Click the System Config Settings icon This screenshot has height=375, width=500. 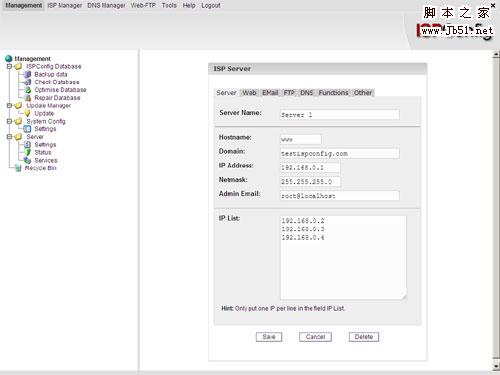click(27, 129)
